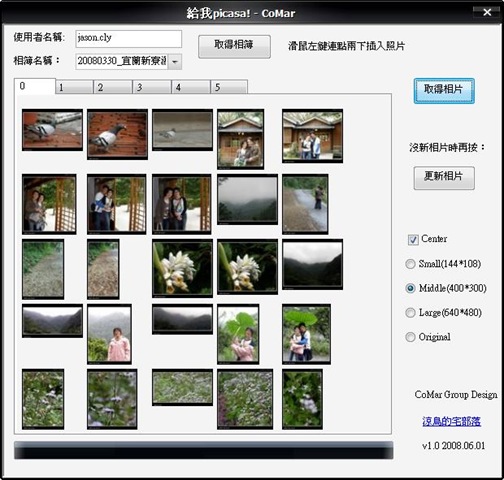The width and height of the screenshot is (504, 480).
Task: Select the person walking on path thumbnail
Action: tap(305, 204)
